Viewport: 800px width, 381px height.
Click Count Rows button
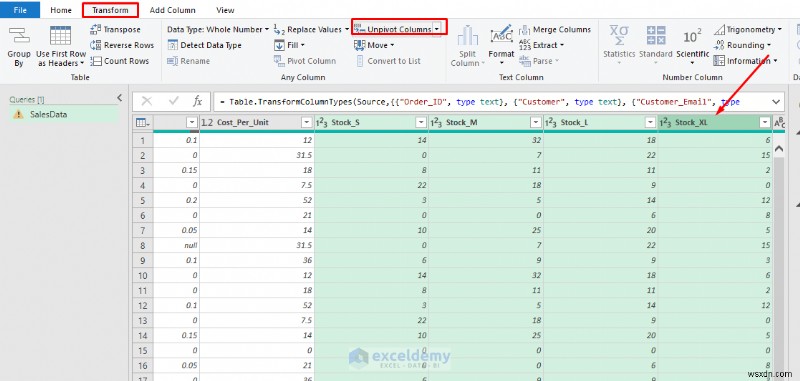pos(119,61)
